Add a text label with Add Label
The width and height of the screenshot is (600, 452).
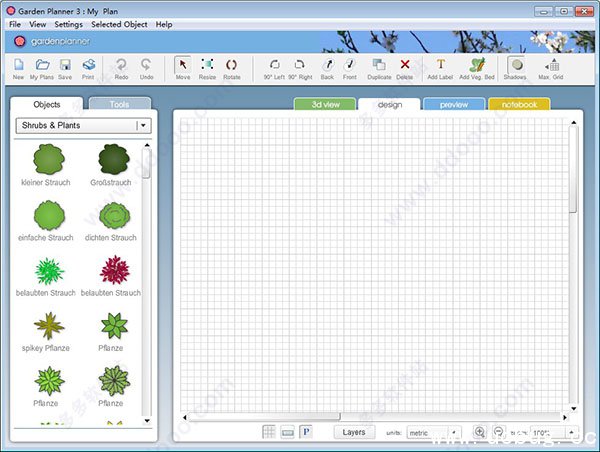coord(440,67)
